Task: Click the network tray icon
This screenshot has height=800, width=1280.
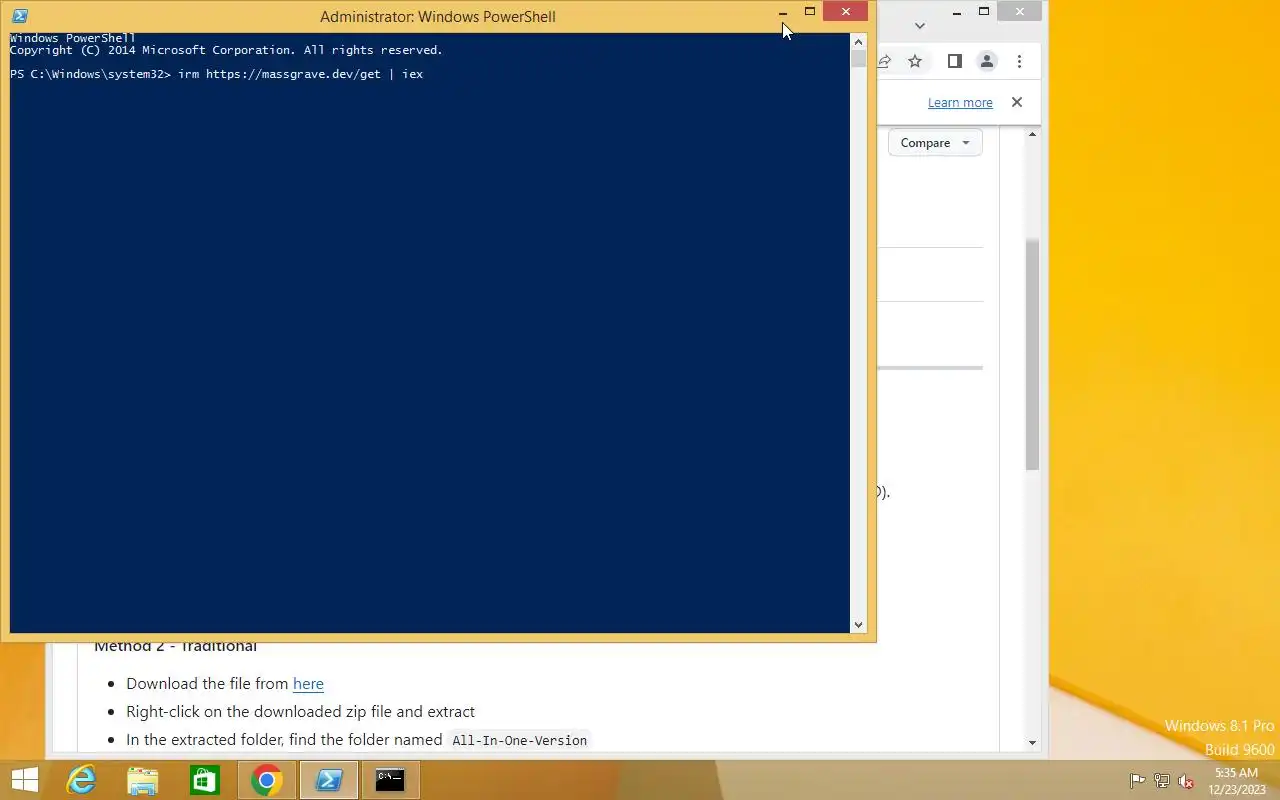Action: coord(1162,781)
